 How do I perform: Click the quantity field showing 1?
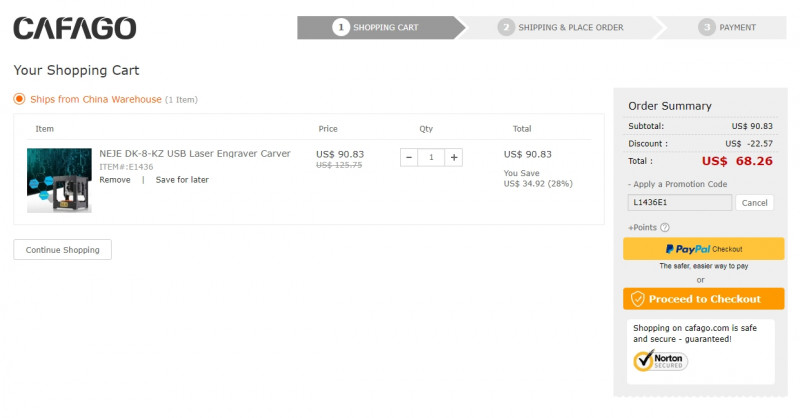pos(431,157)
